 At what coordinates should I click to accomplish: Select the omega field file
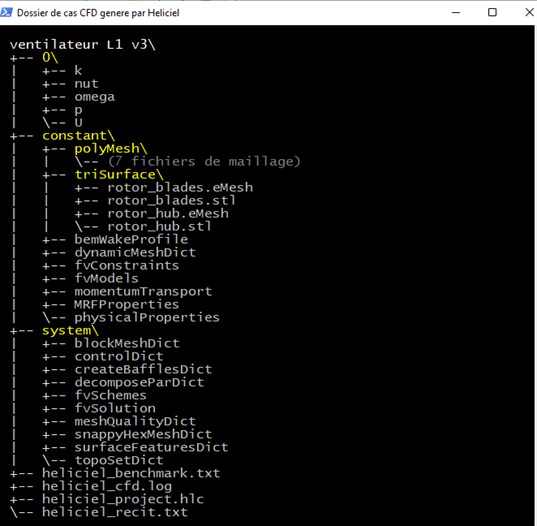95,97
